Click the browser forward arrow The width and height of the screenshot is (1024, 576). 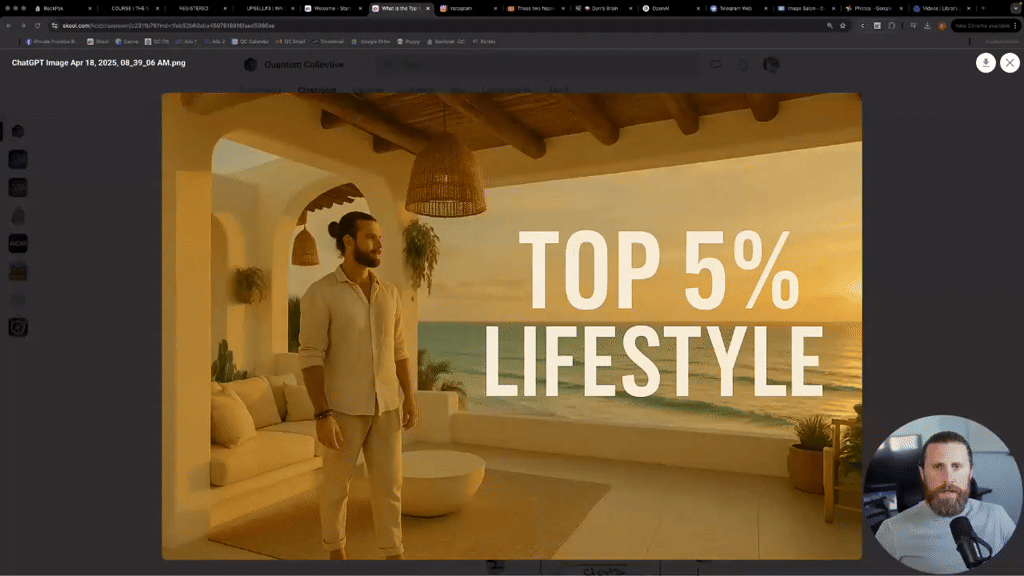(x=23, y=25)
